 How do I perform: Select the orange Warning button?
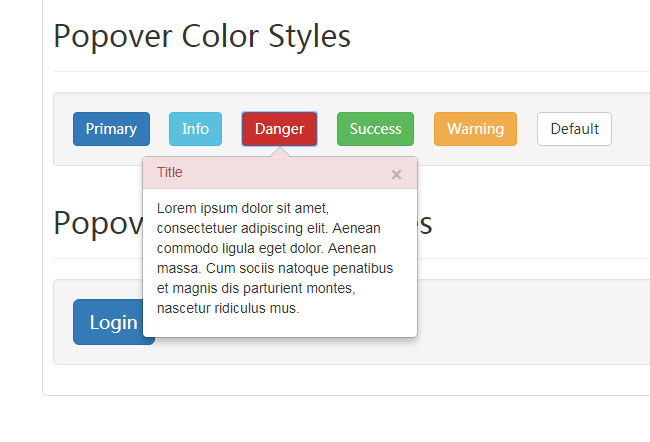475,129
